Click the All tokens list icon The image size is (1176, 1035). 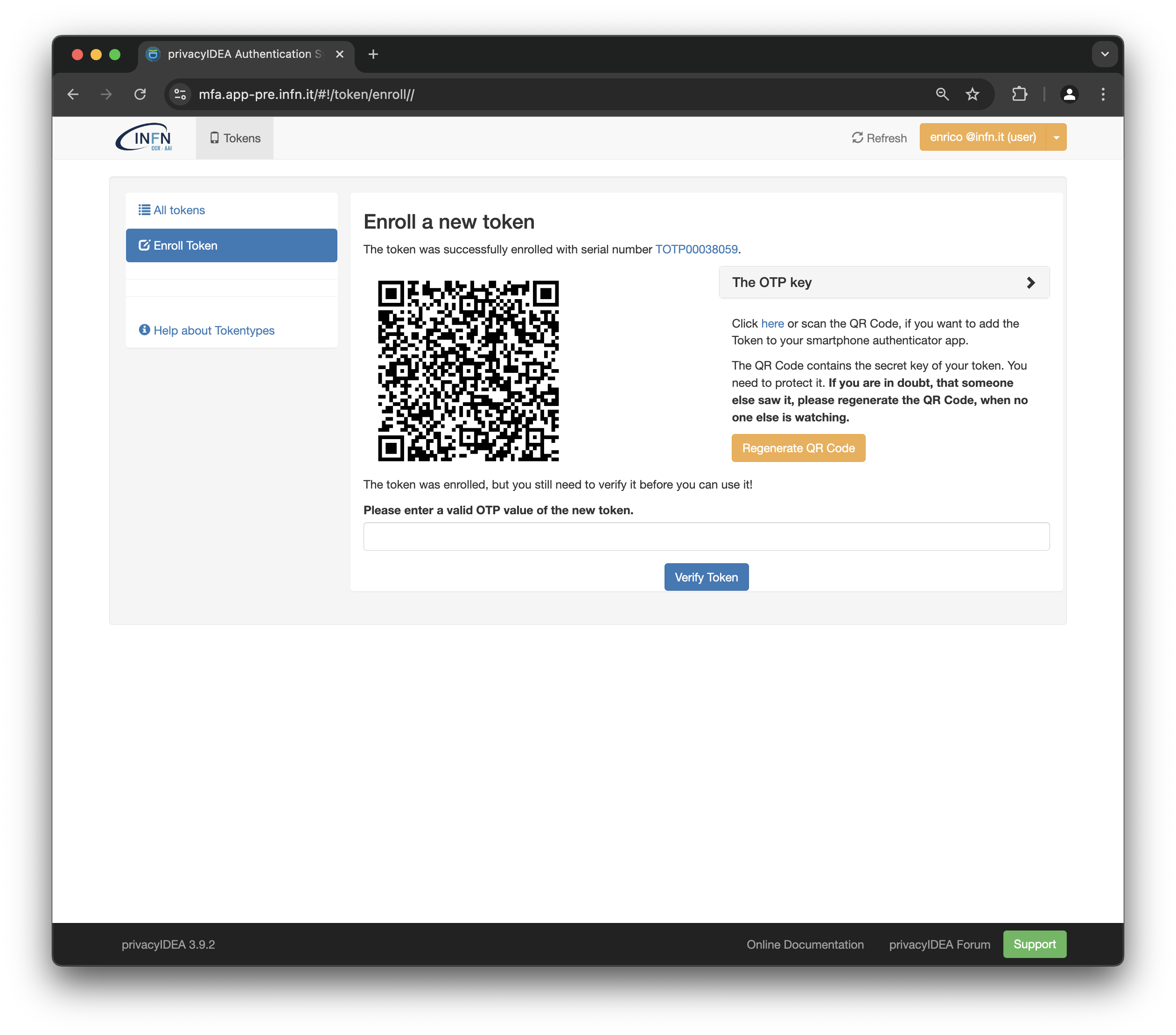pyautogui.click(x=144, y=210)
